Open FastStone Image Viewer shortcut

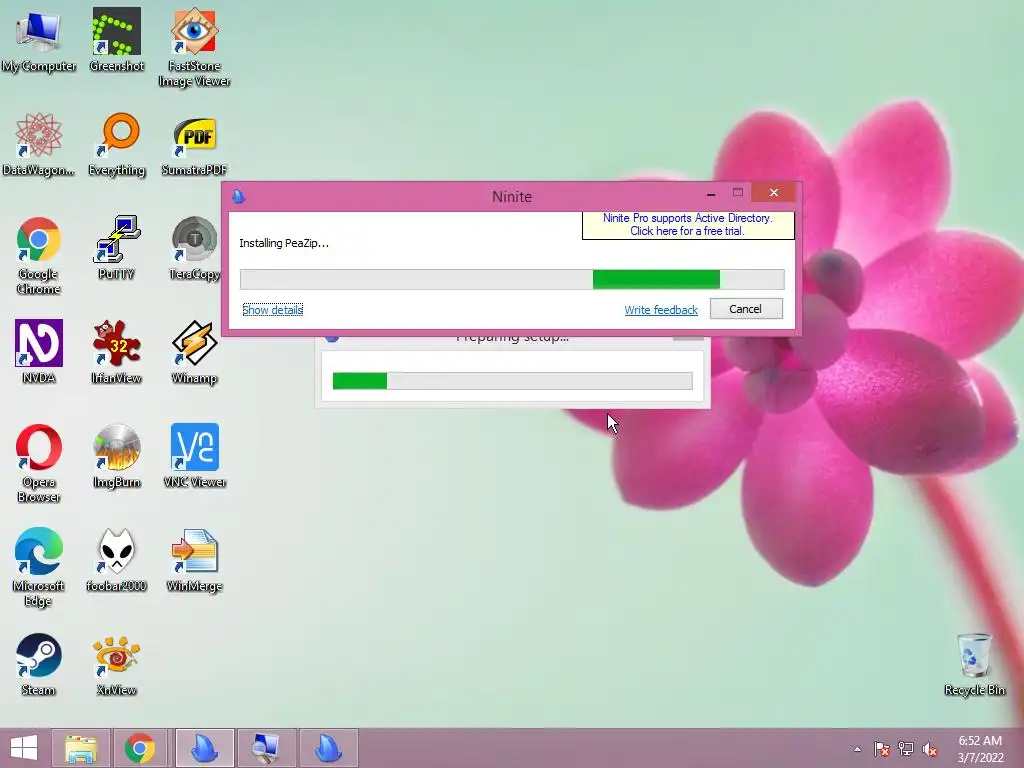coord(194,47)
